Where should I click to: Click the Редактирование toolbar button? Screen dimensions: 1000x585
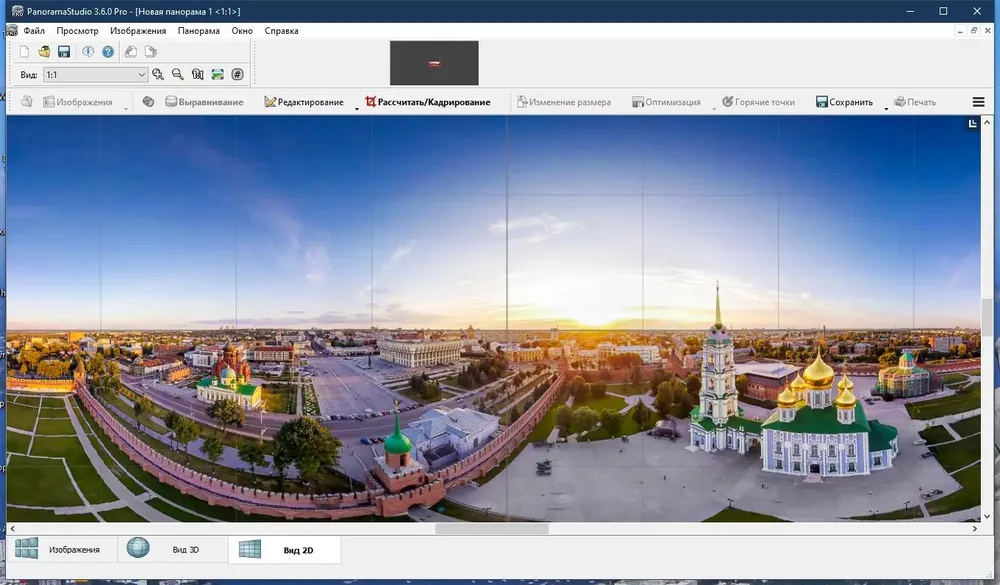click(304, 102)
